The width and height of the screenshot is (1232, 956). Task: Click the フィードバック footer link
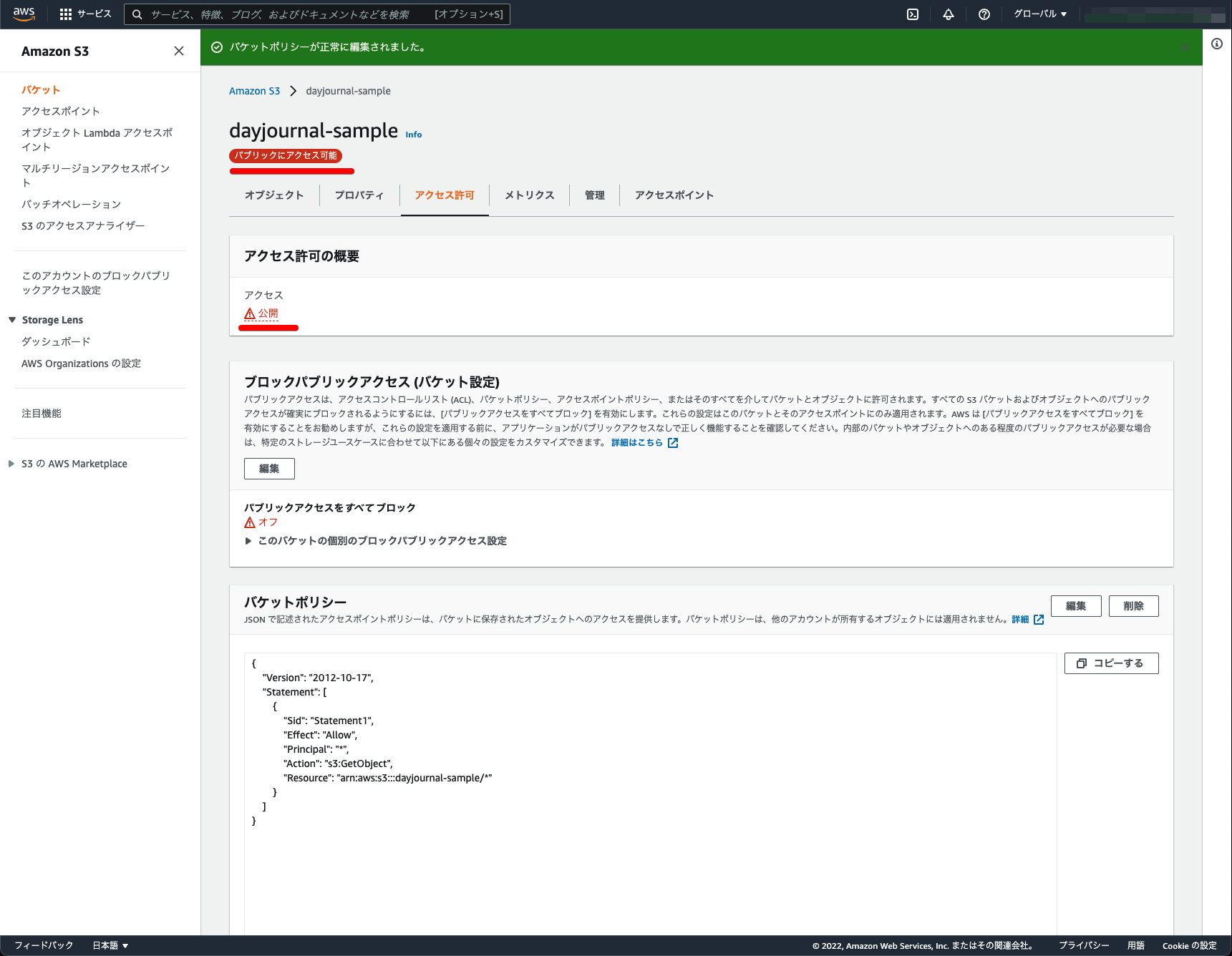[44, 945]
